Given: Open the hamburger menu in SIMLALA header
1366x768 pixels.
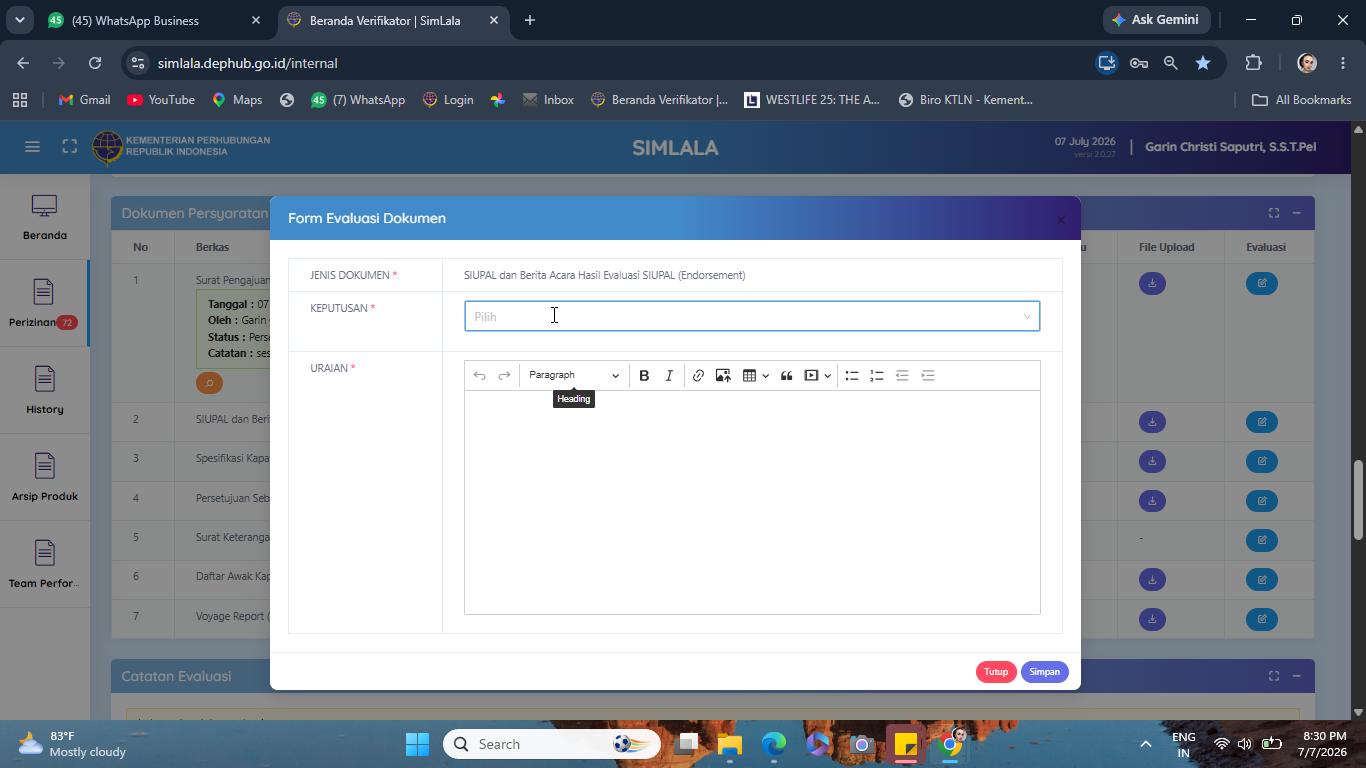Looking at the screenshot, I should click(x=32, y=147).
